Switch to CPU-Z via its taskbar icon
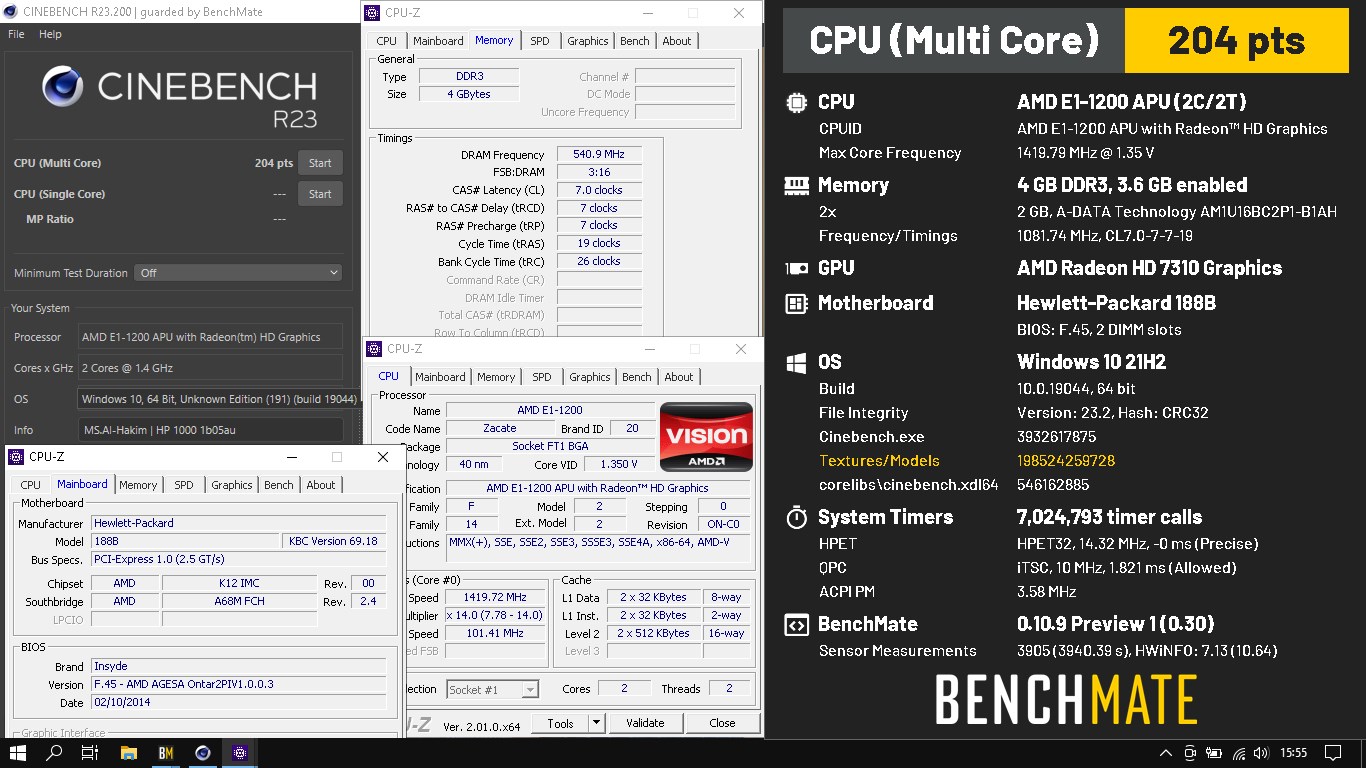This screenshot has height=768, width=1366. click(x=240, y=753)
